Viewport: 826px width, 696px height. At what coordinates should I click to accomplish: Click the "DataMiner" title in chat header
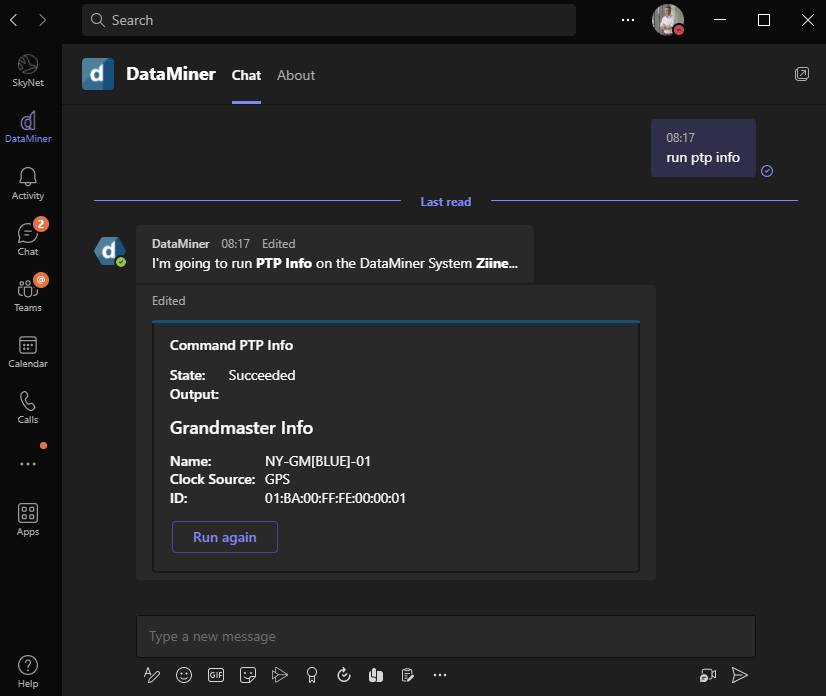pyautogui.click(x=171, y=74)
